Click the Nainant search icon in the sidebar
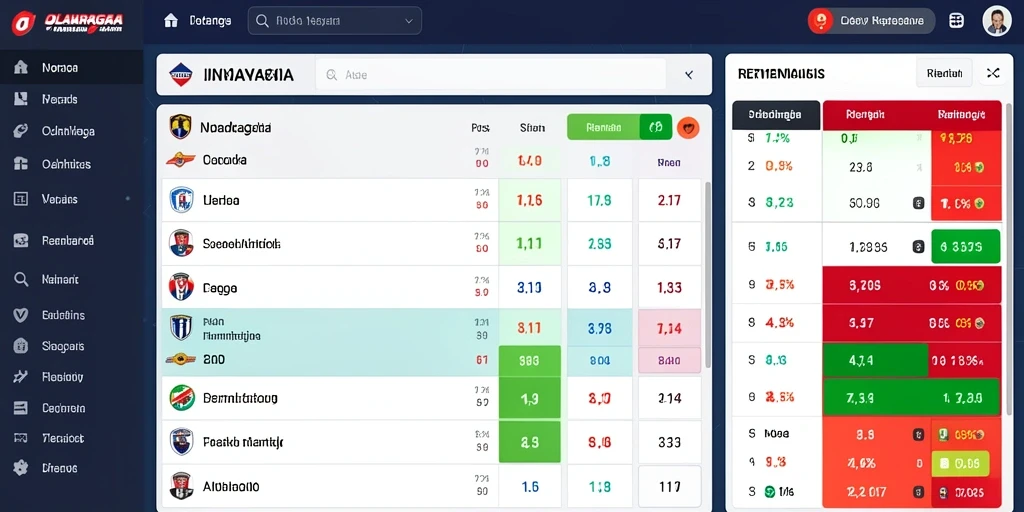1024x512 pixels. [21, 280]
